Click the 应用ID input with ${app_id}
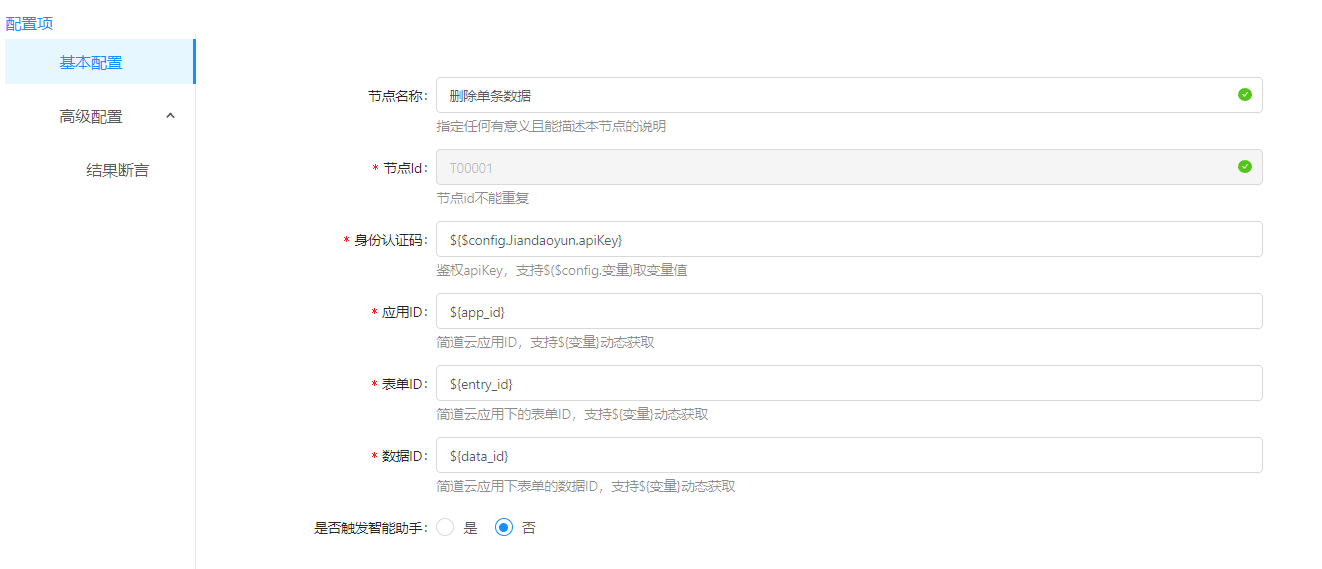Screen dimensions: 1322x569 click(849, 311)
